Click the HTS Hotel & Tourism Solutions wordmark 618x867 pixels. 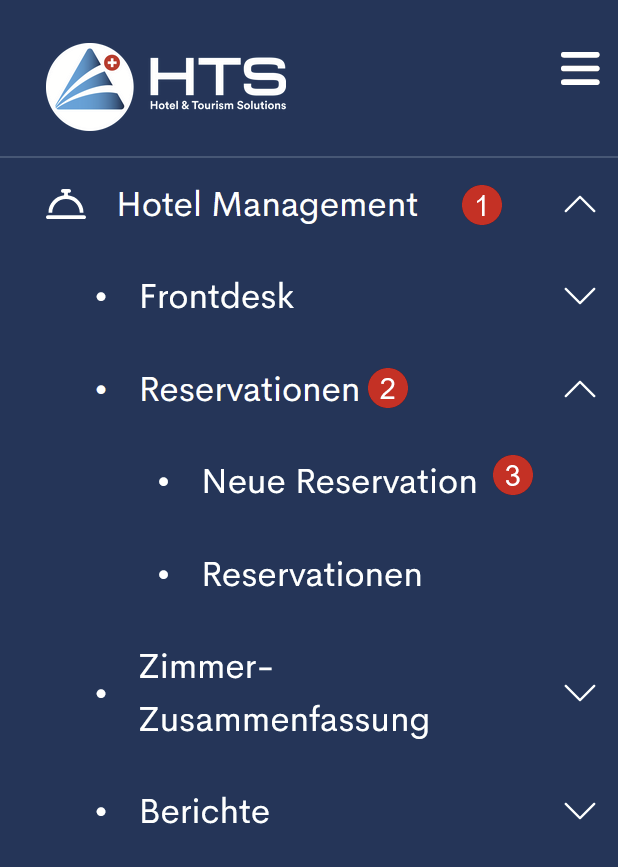217,83
